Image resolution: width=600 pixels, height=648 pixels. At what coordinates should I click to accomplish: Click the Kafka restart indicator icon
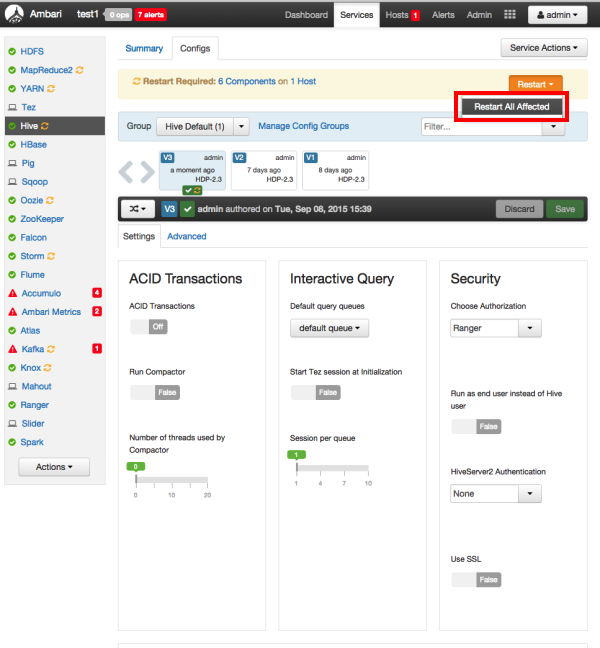pyautogui.click(x=51, y=349)
